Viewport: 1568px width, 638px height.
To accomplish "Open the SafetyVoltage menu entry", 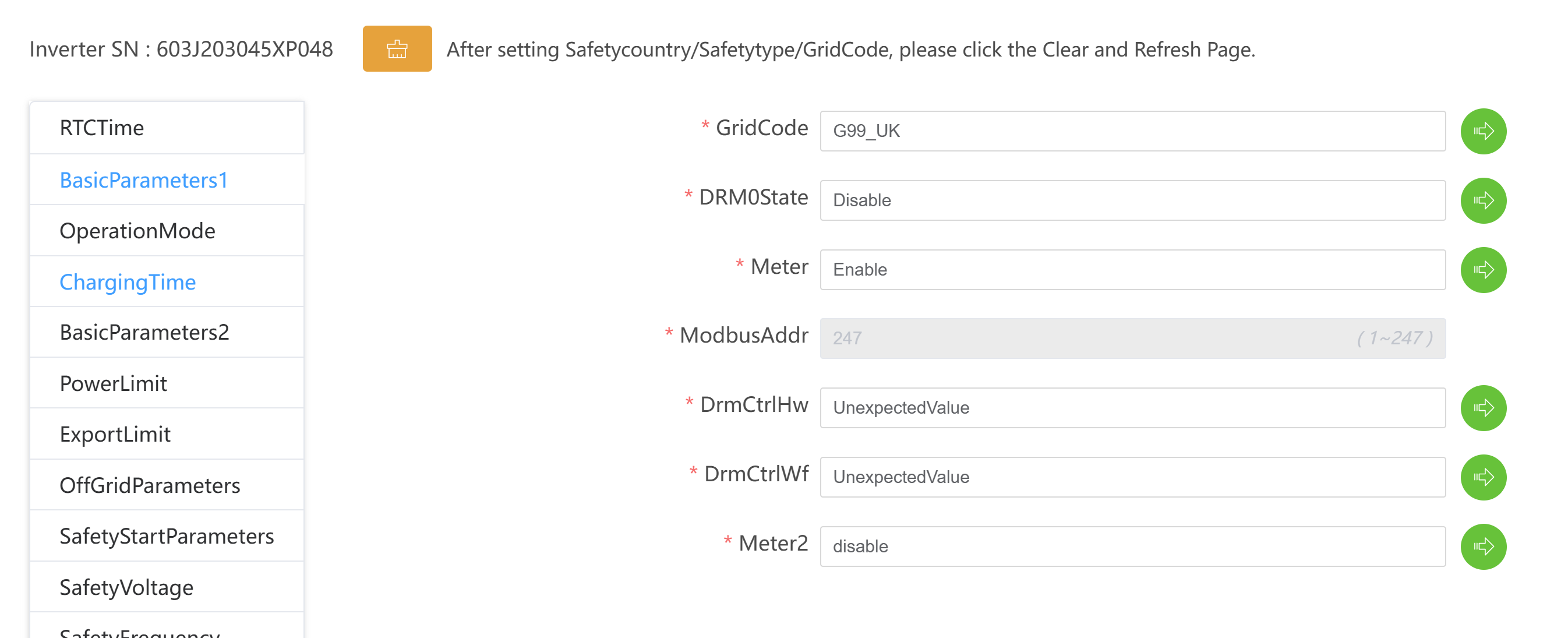I will 126,588.
